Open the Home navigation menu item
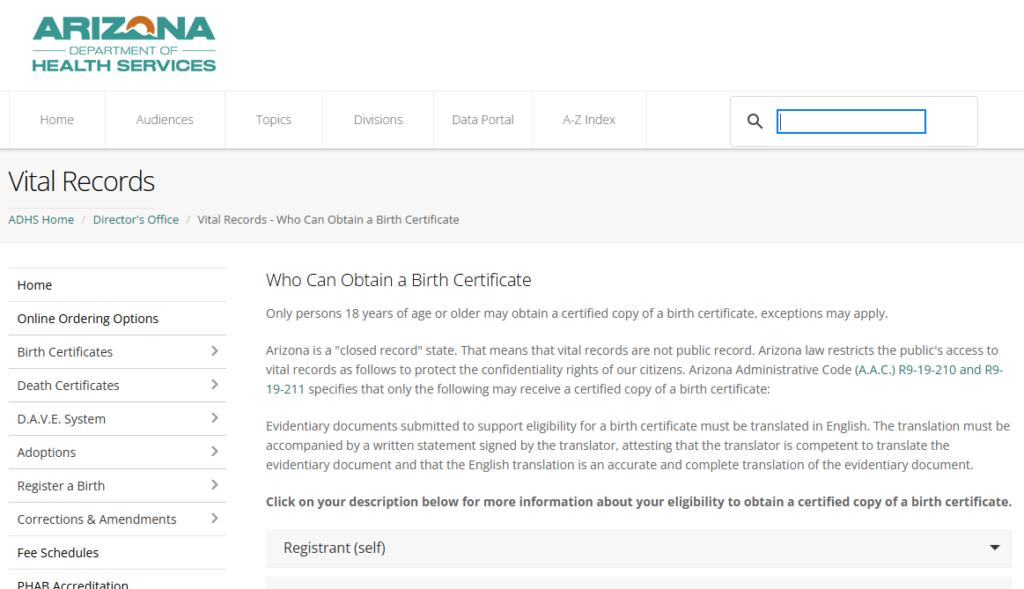 (57, 120)
